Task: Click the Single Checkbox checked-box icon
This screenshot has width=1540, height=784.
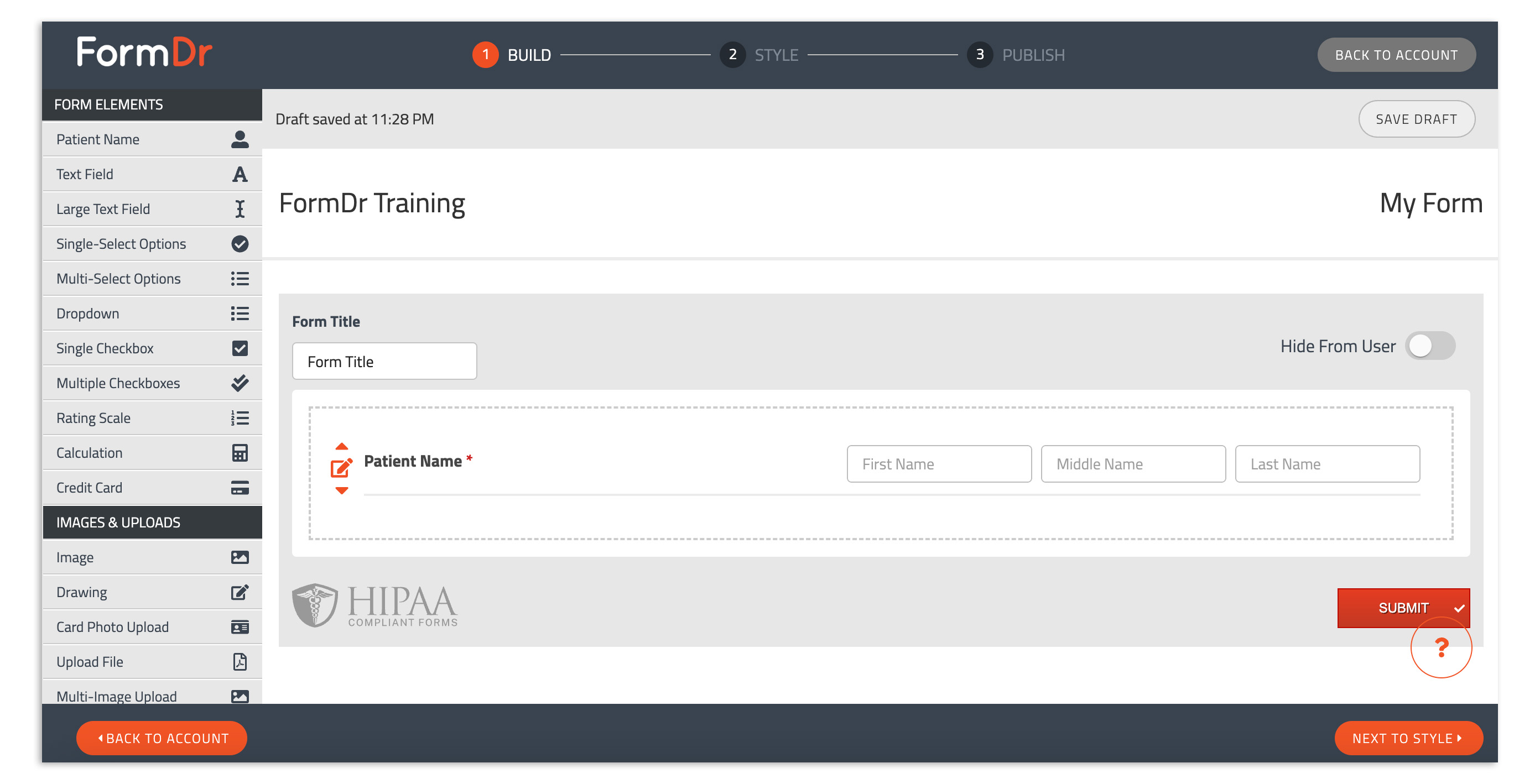Action: 240,348
